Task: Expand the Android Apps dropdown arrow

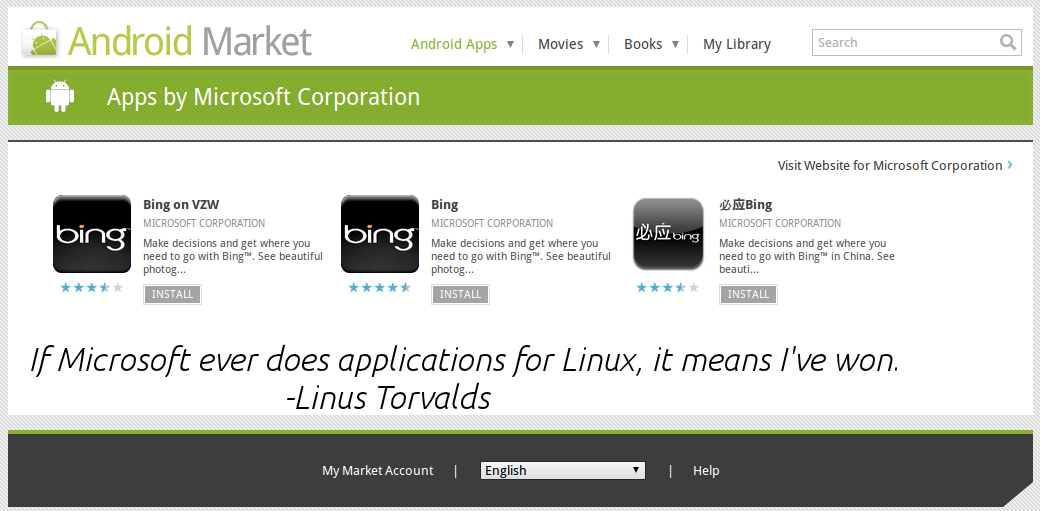Action: [x=510, y=44]
